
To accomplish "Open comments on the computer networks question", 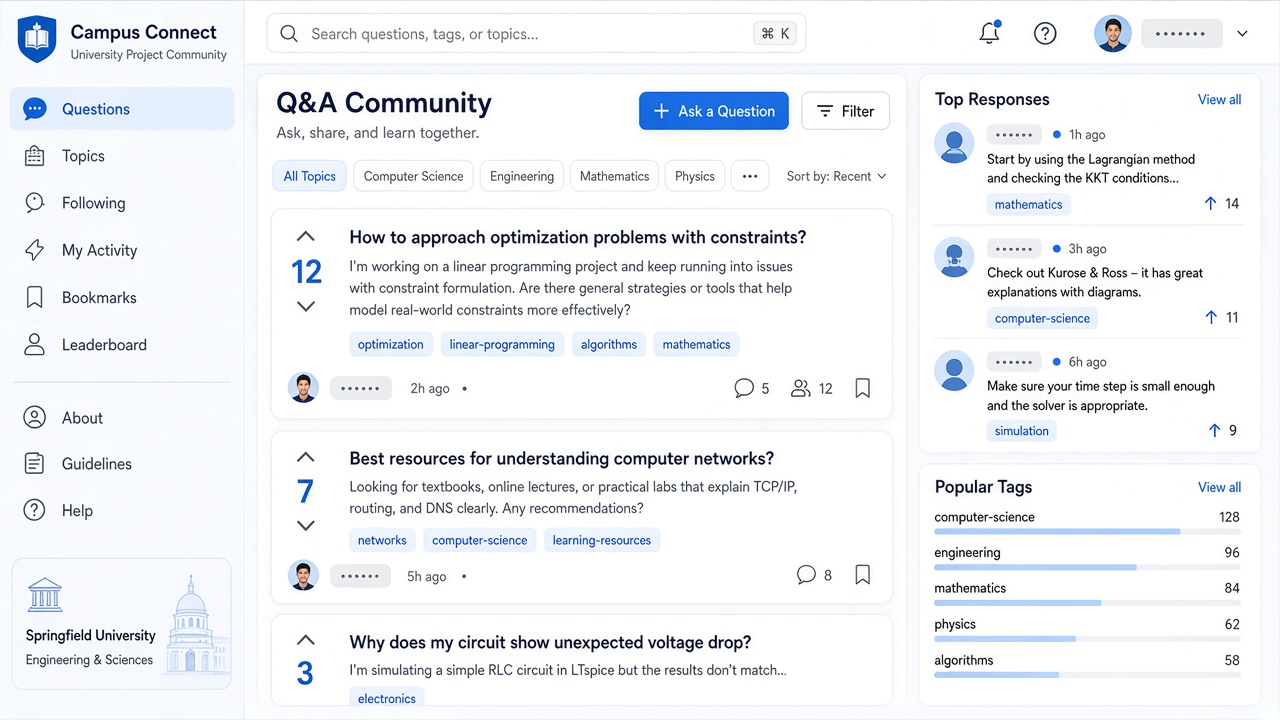I will (814, 575).
